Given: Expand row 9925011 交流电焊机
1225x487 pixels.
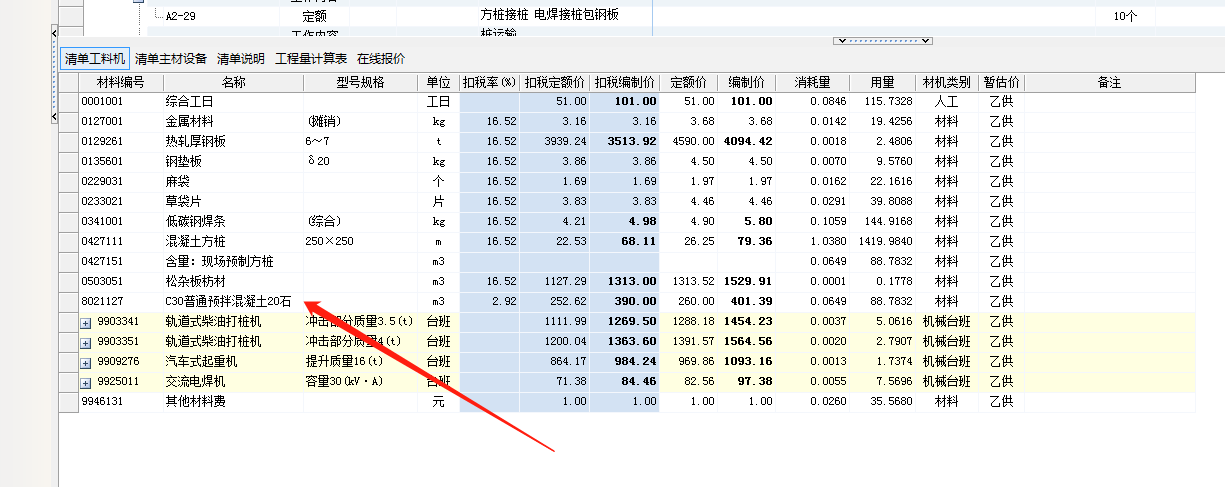Looking at the screenshot, I should click(87, 381).
